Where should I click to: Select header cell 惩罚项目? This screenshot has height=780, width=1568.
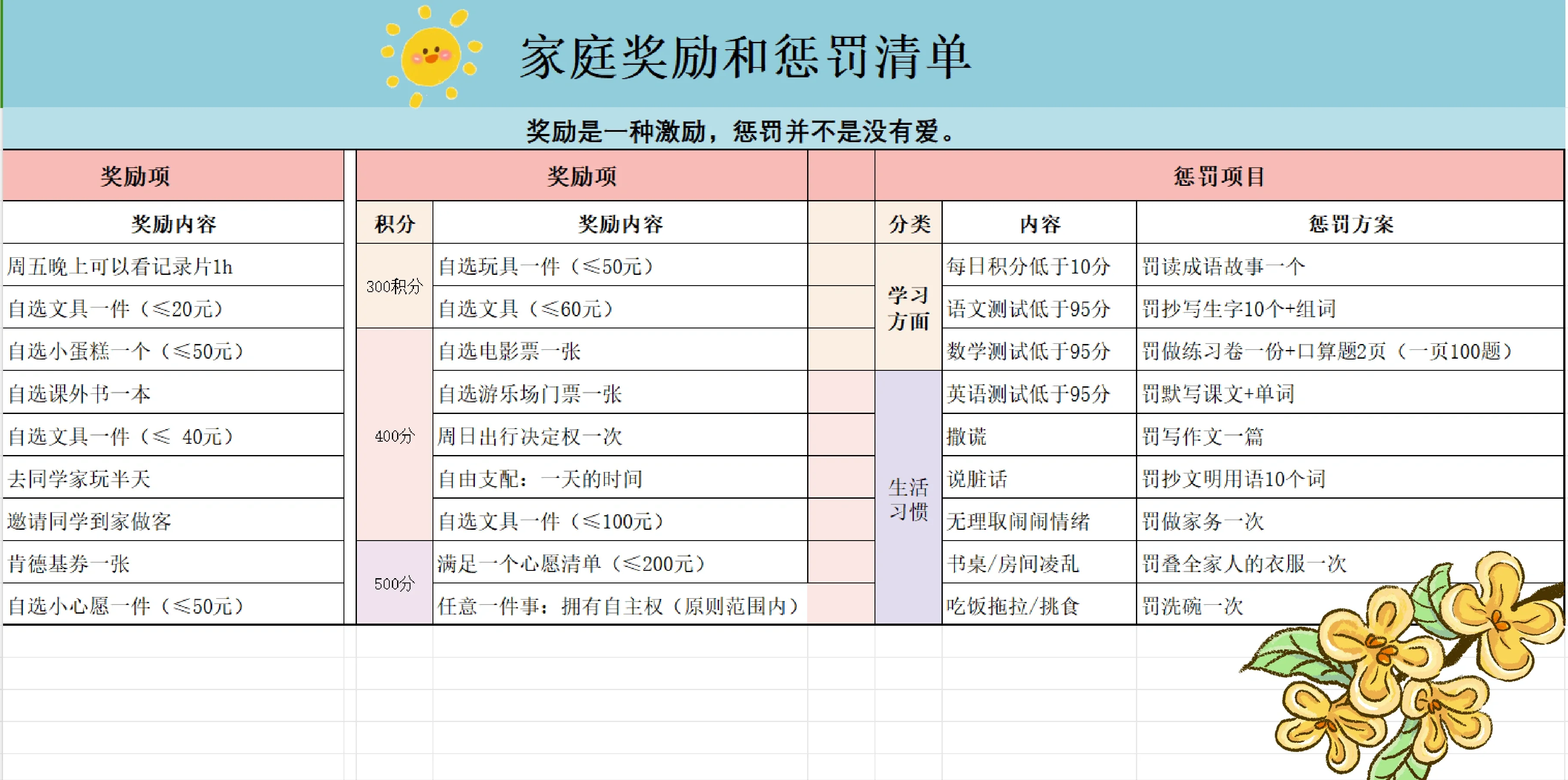point(1219,176)
